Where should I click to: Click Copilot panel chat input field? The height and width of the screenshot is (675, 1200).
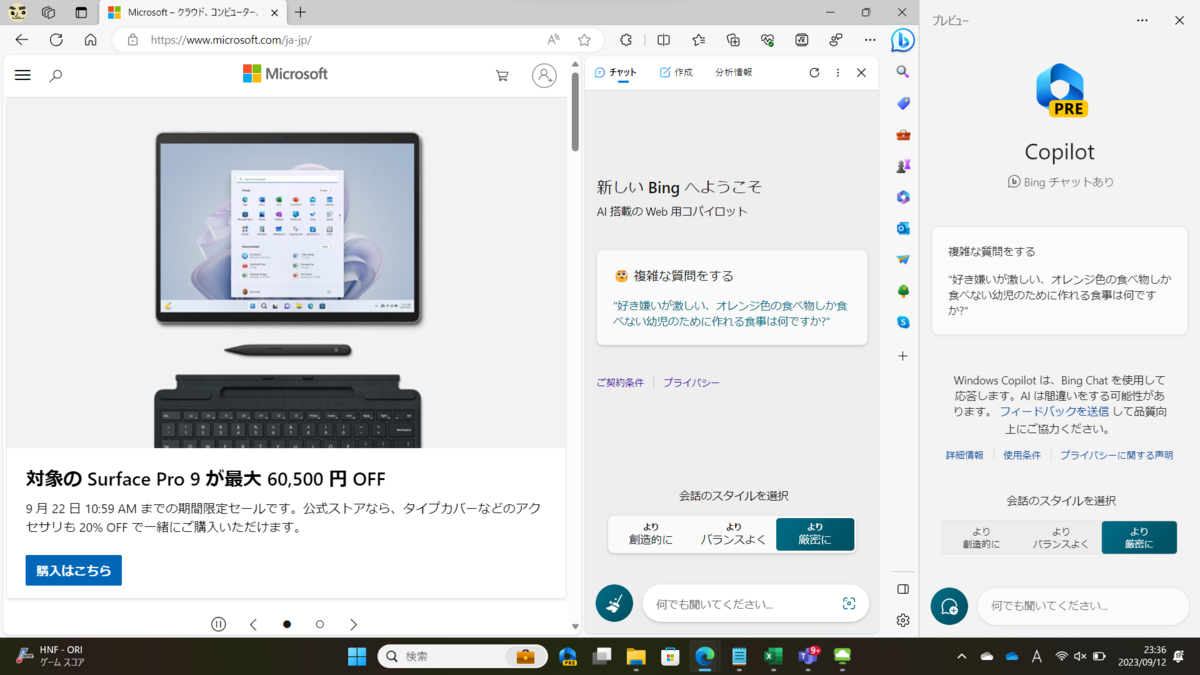coord(1083,606)
